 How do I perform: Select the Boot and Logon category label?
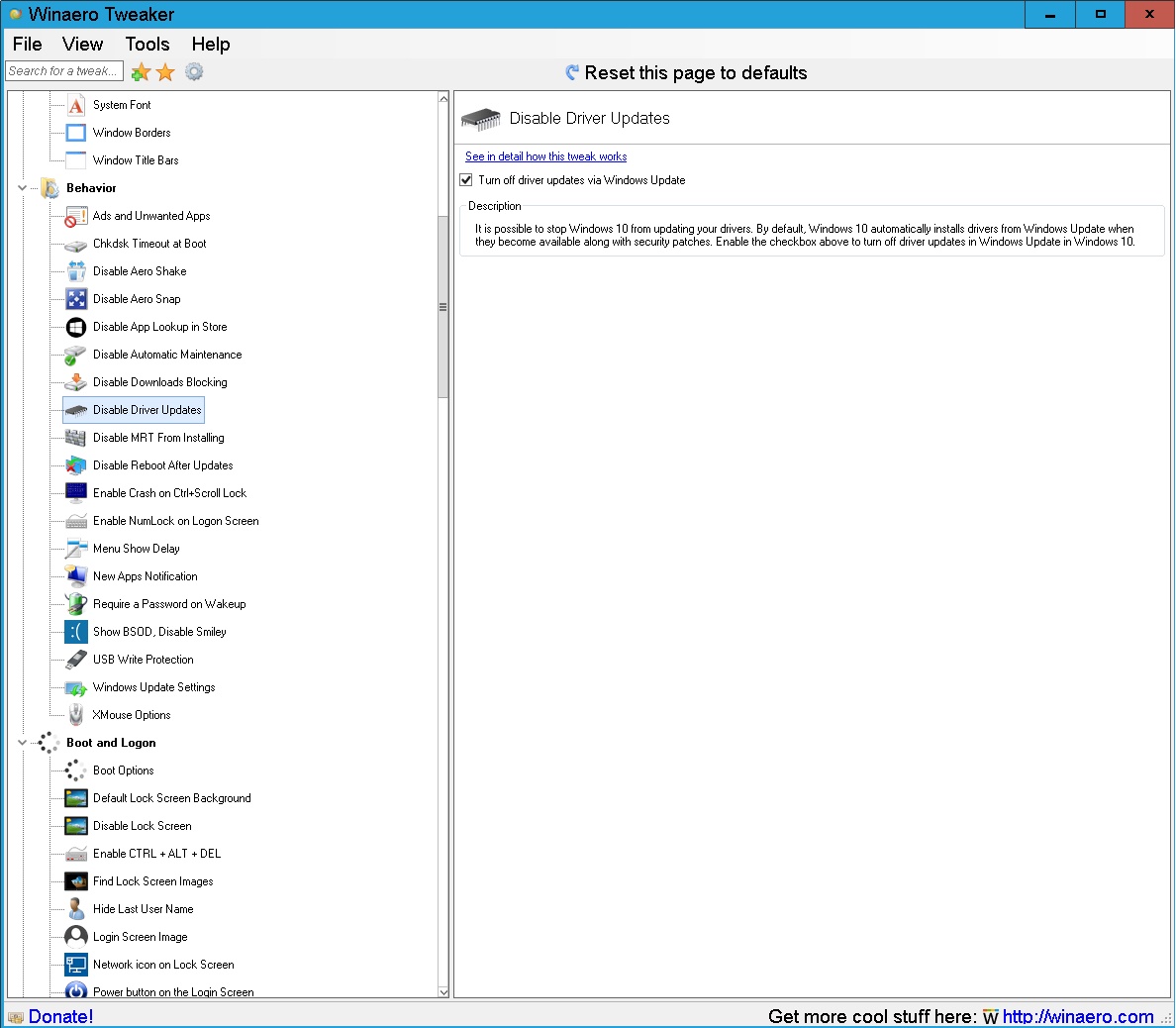click(111, 743)
